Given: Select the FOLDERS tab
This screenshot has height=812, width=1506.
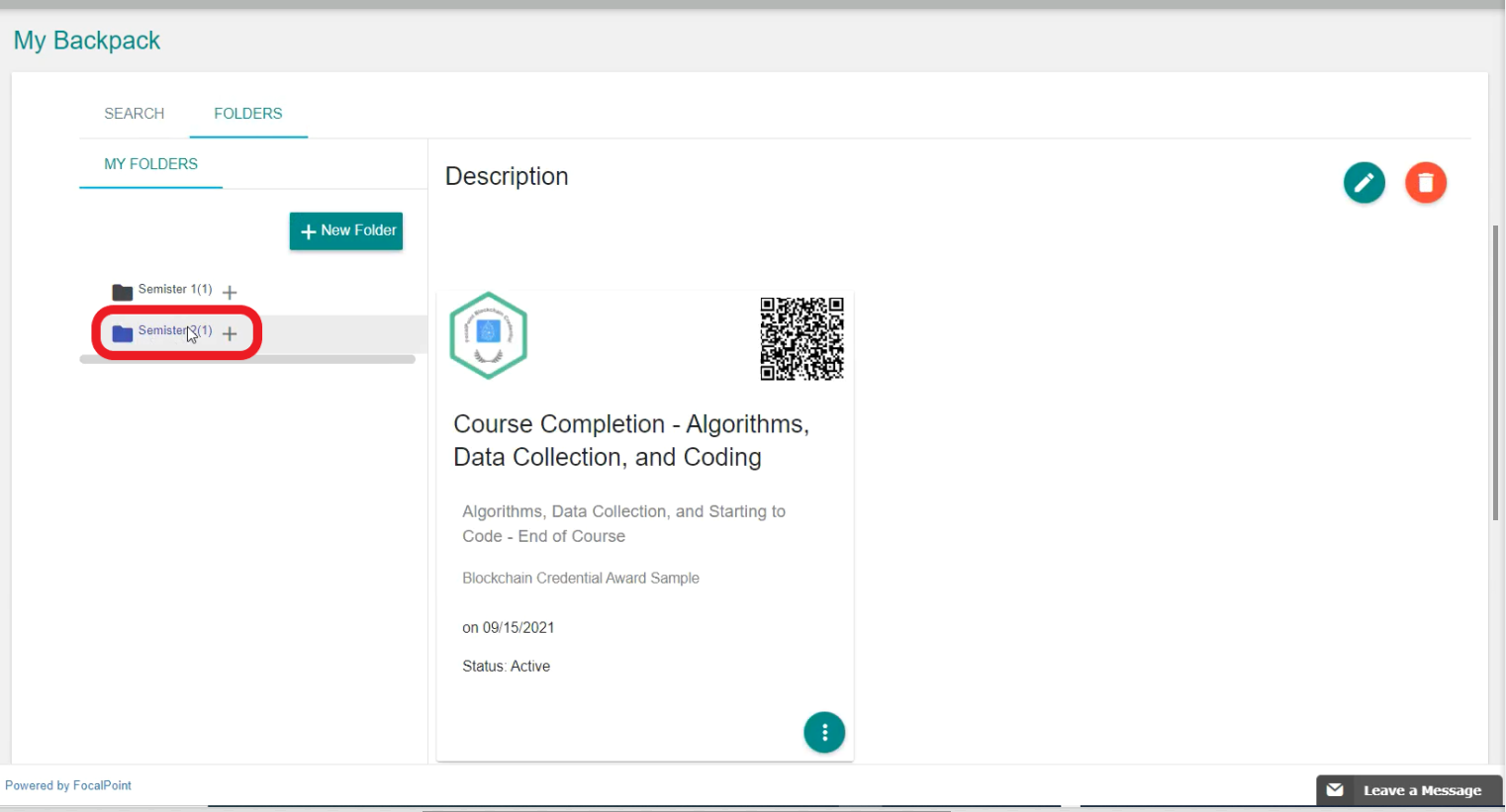Looking at the screenshot, I should tap(248, 114).
